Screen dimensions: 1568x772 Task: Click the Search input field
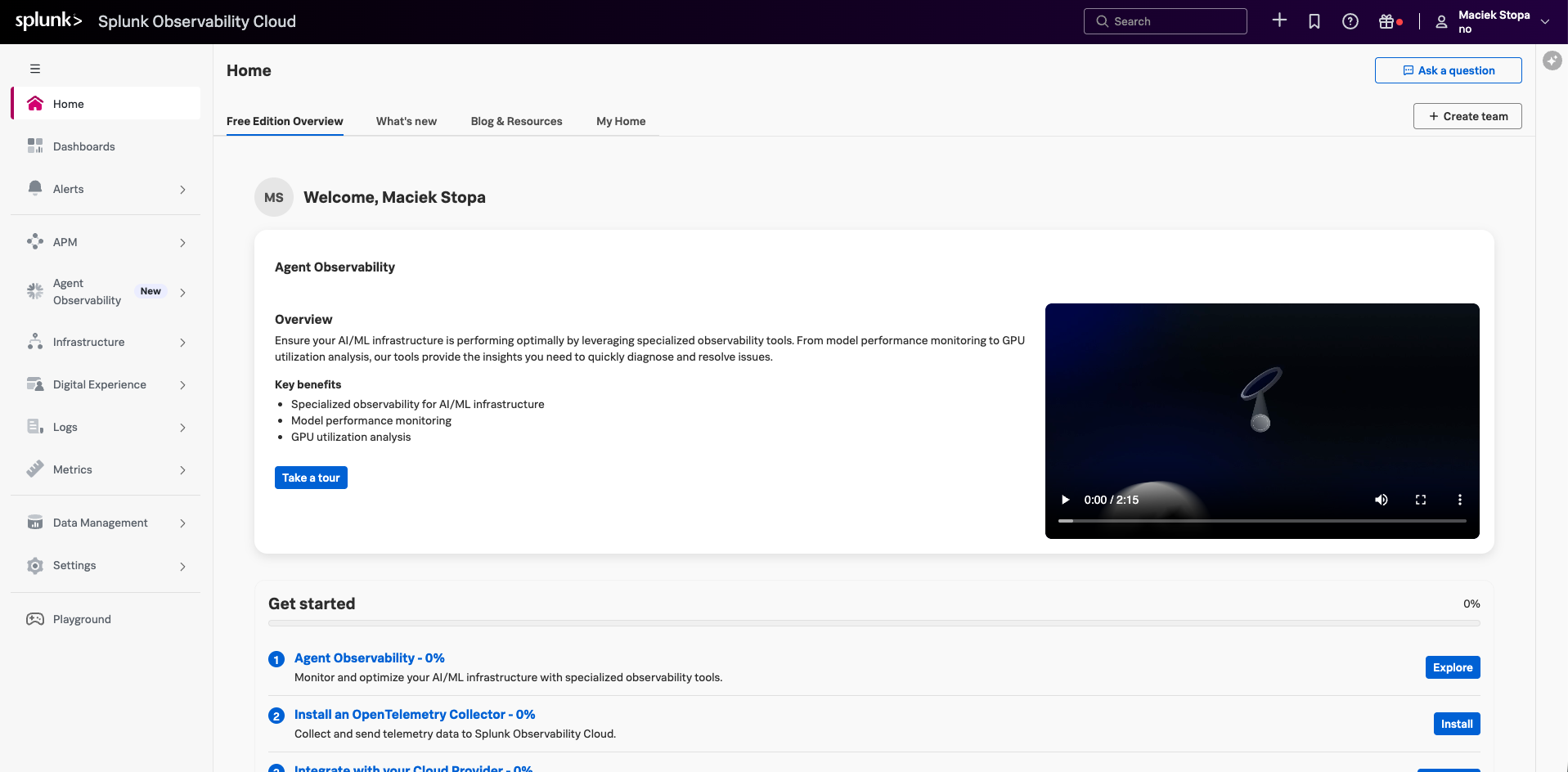pyautogui.click(x=1166, y=21)
